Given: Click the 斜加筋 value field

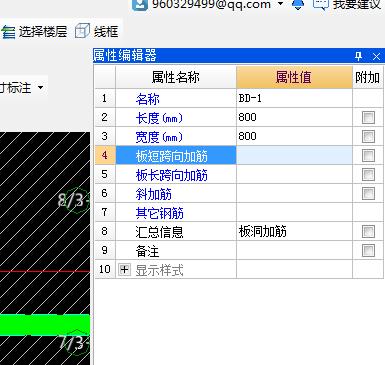Looking at the screenshot, I should pos(294,194).
